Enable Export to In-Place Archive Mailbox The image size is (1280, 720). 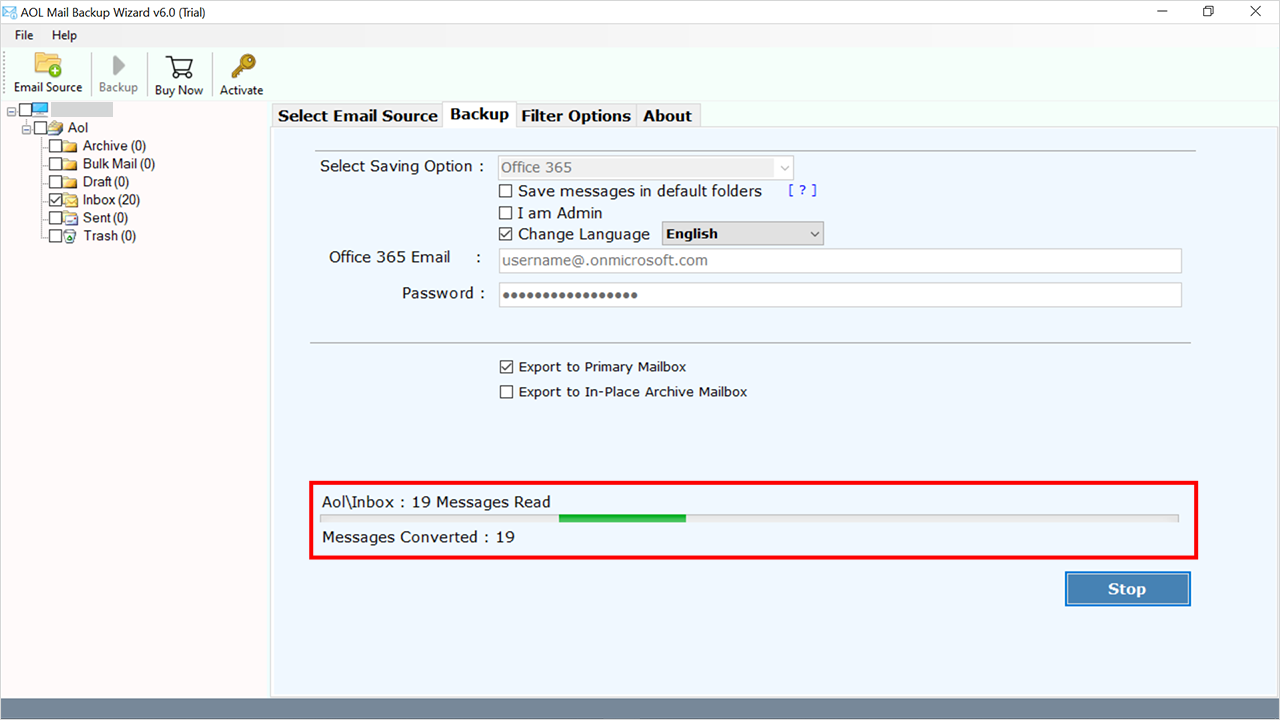click(x=506, y=392)
